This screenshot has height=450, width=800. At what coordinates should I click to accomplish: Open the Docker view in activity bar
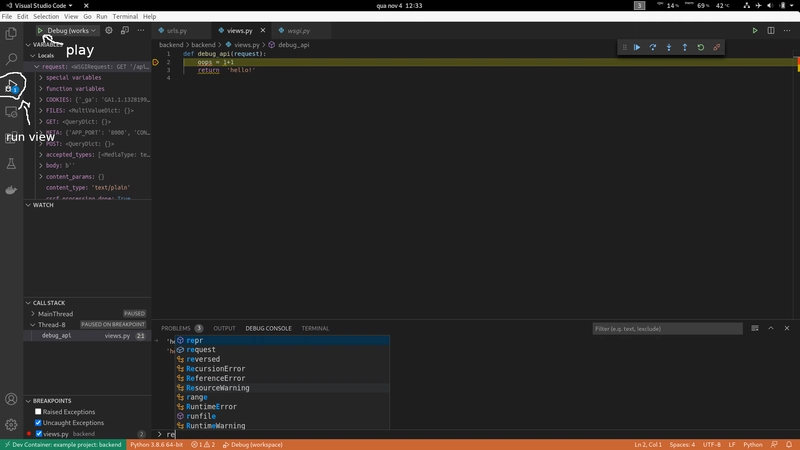pos(12,190)
